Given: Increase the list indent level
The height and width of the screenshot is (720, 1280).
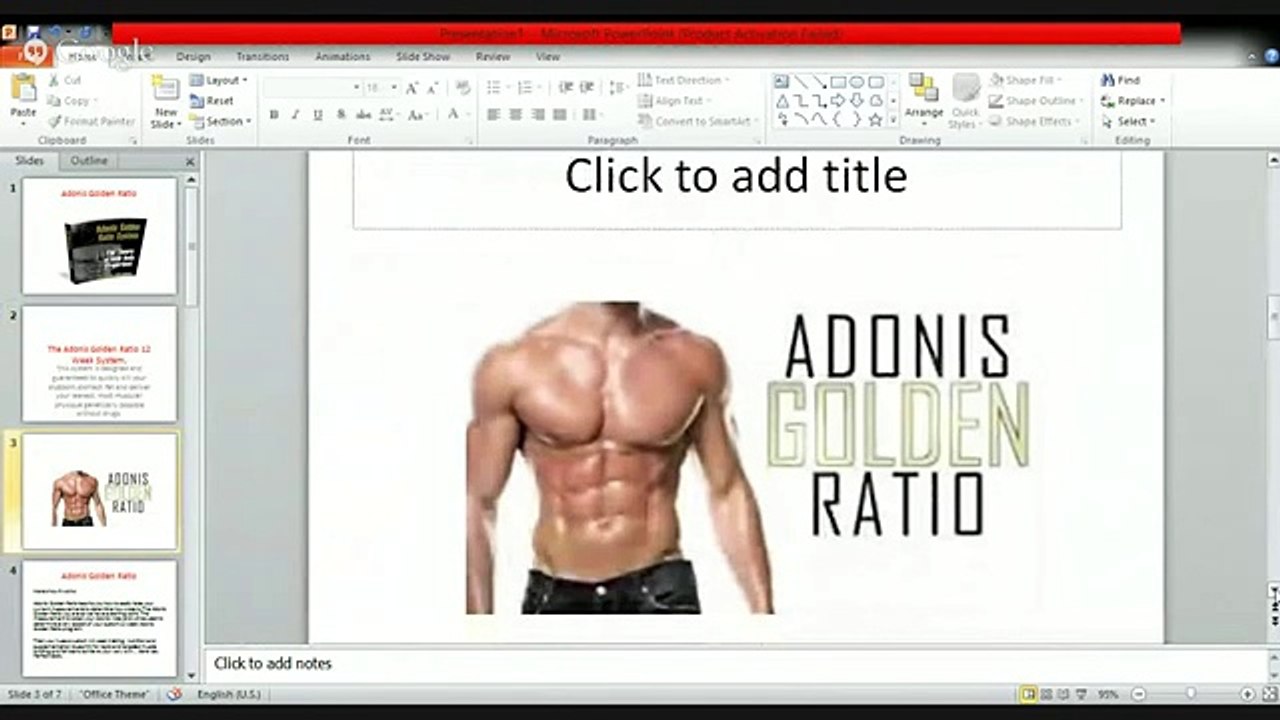Looking at the screenshot, I should point(587,88).
